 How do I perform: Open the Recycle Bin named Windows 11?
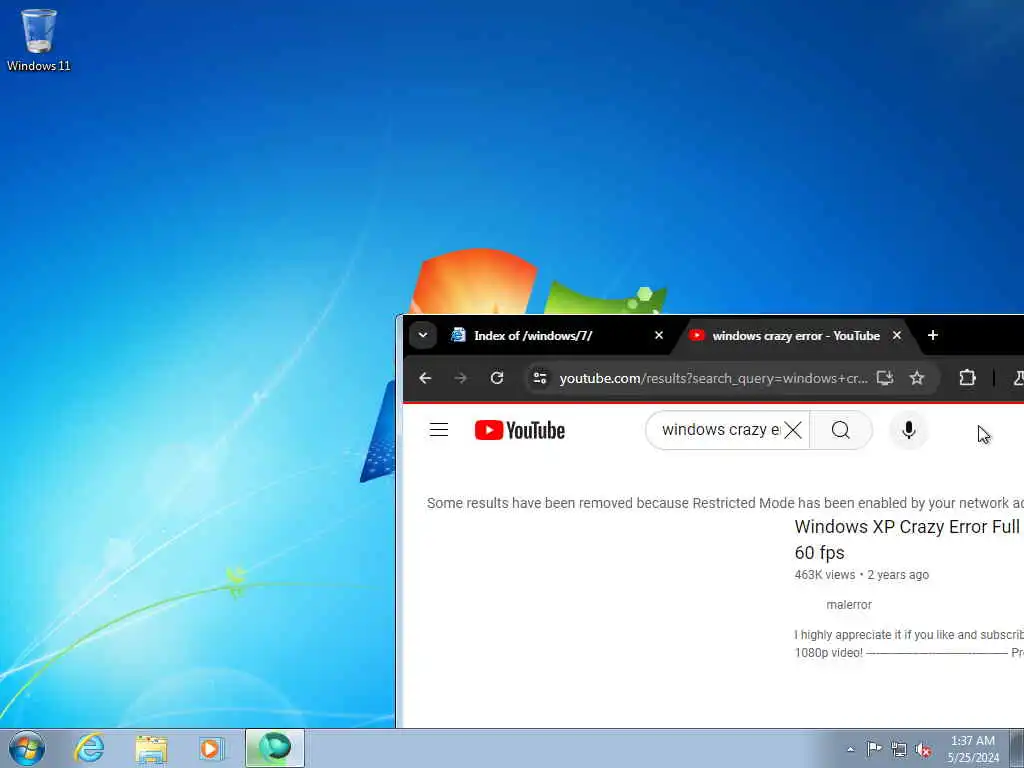pyautogui.click(x=39, y=39)
